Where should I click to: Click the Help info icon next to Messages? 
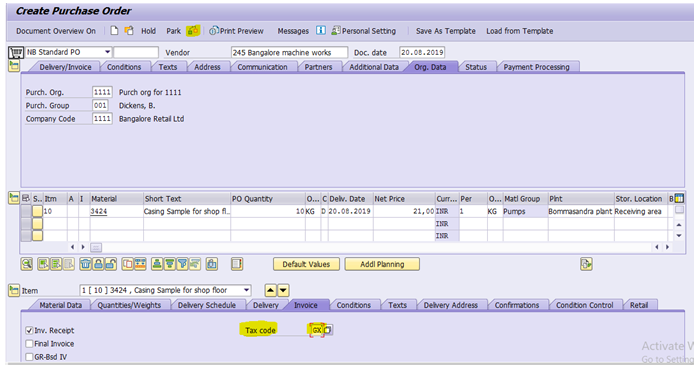click(x=321, y=30)
